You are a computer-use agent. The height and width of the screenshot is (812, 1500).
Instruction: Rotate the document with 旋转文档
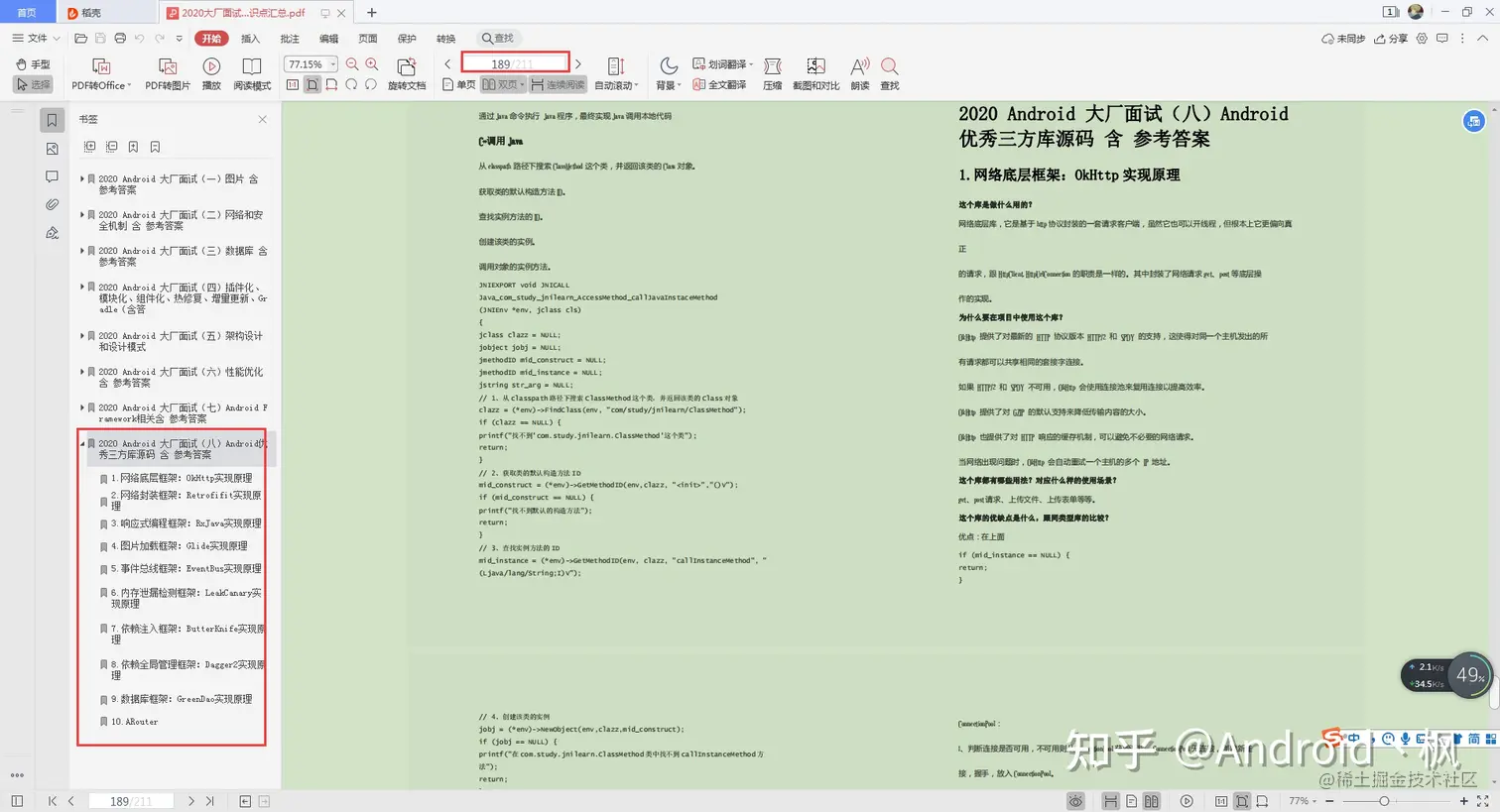click(x=407, y=74)
